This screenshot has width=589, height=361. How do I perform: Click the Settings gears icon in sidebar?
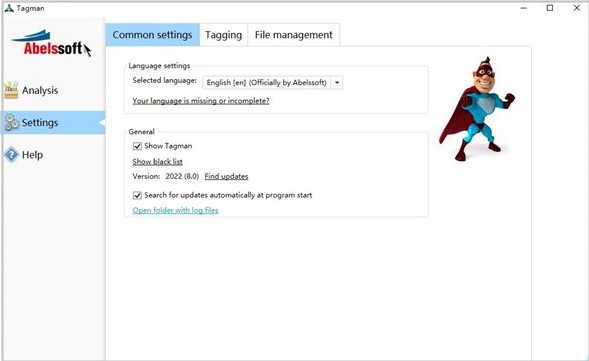pos(11,122)
